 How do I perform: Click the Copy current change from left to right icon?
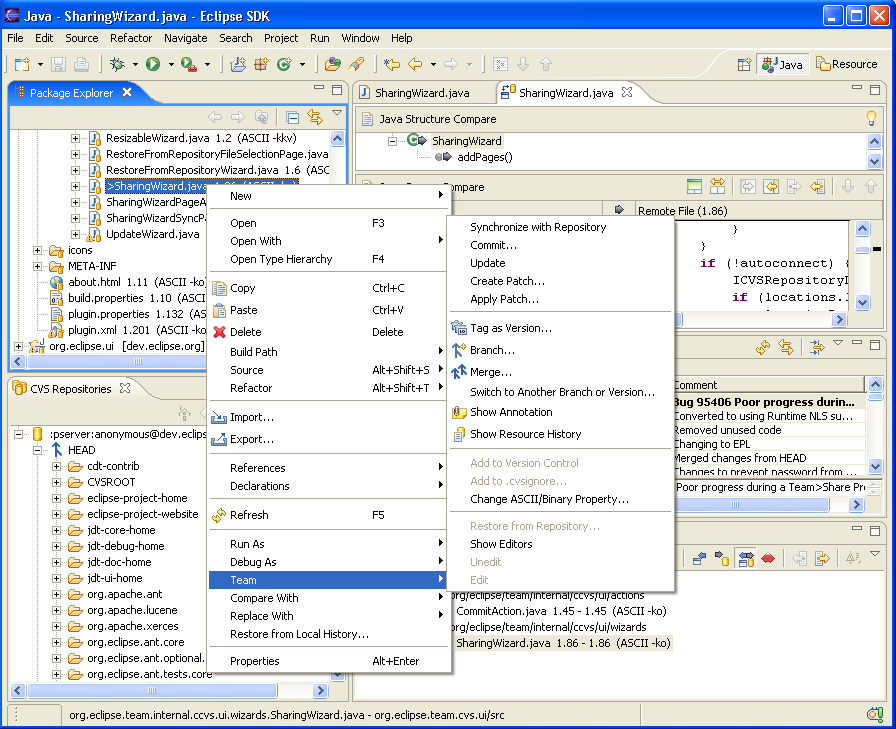point(794,186)
